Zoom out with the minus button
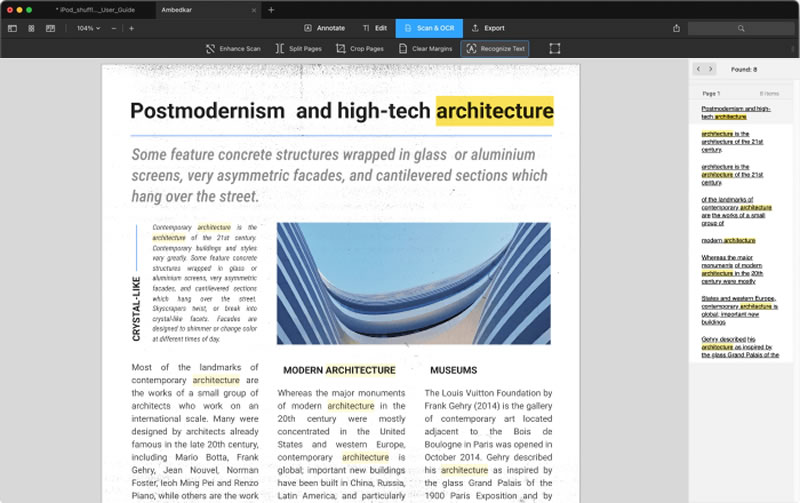 coord(114,29)
